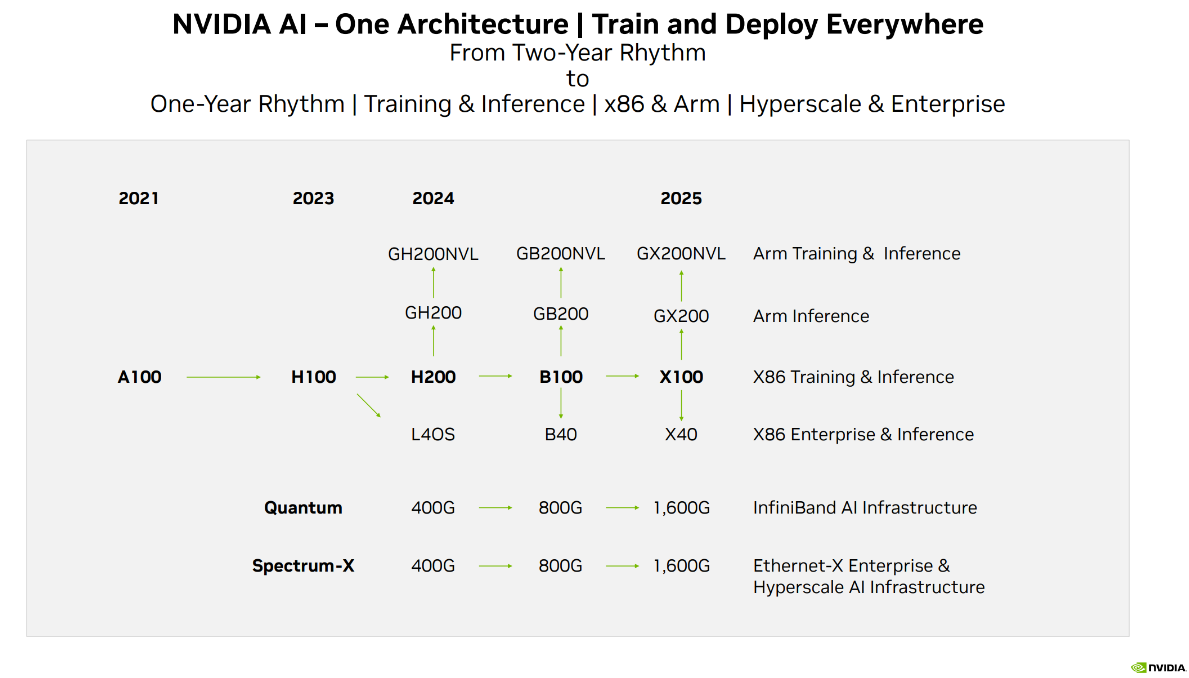This screenshot has width=1189, height=678.
Task: Click the 'Arm Training & Inference' description
Action: point(856,253)
